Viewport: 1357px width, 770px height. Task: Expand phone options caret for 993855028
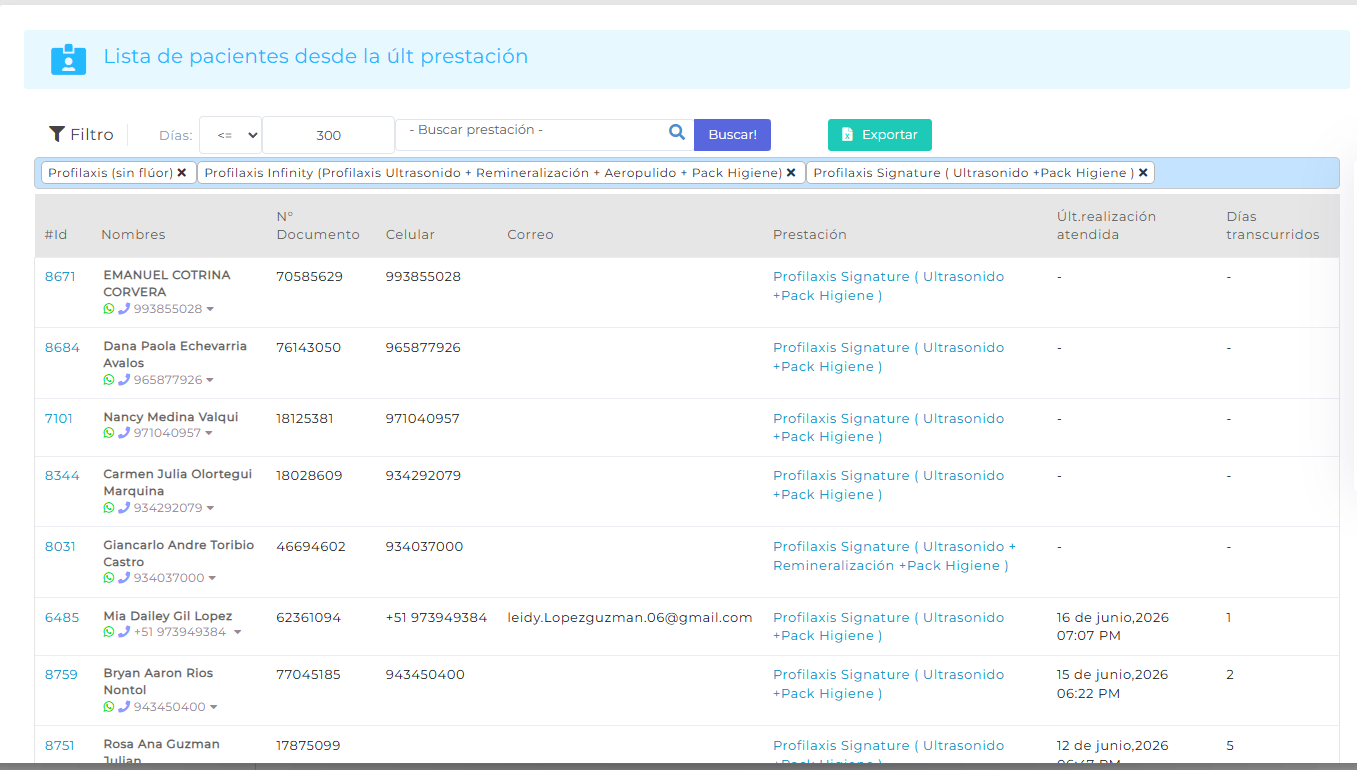click(210, 310)
